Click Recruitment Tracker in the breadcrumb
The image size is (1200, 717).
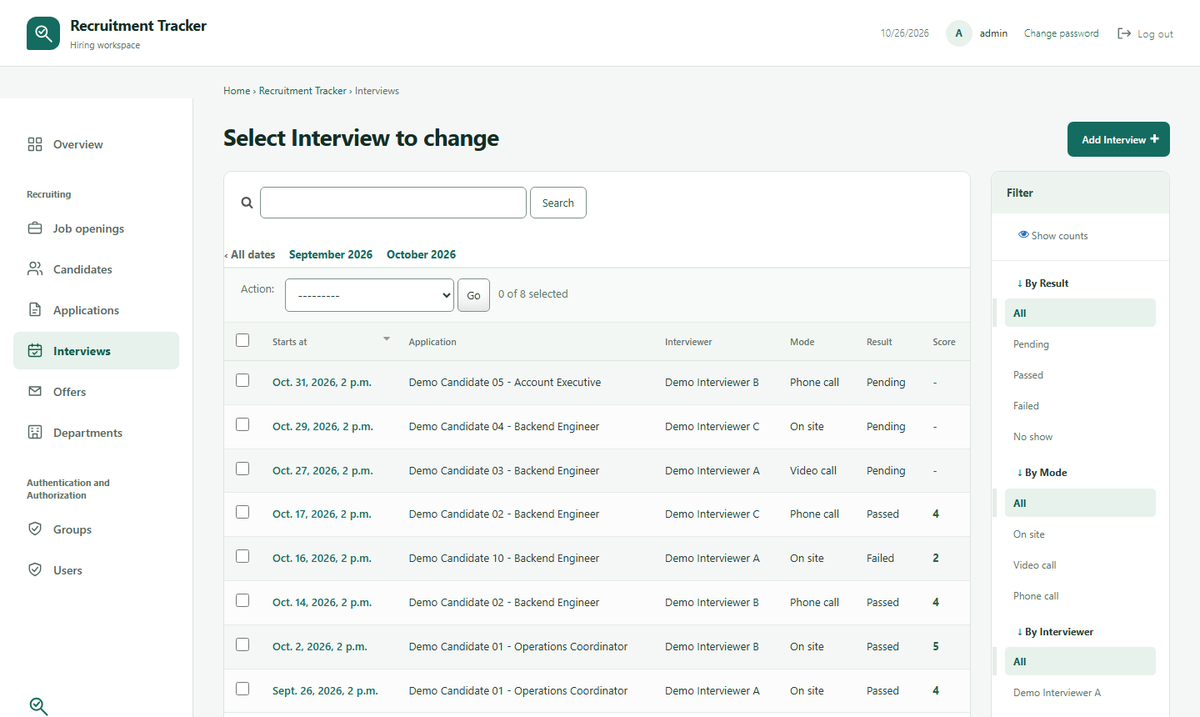(x=302, y=91)
